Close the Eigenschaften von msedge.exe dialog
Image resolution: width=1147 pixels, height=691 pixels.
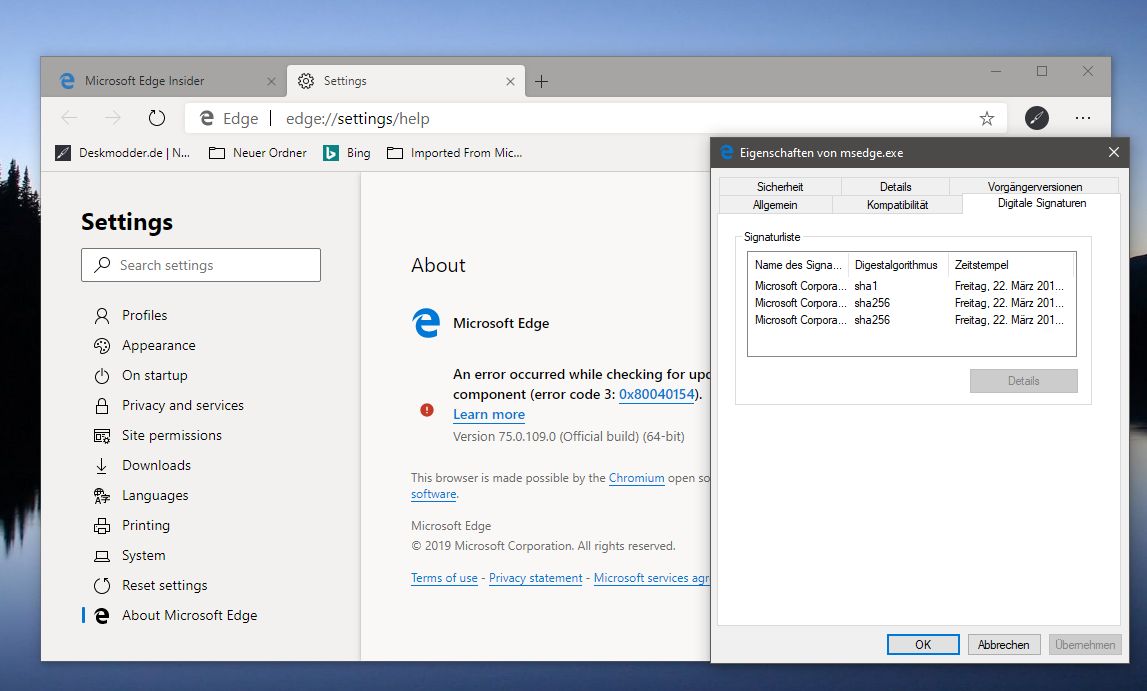coord(1113,152)
